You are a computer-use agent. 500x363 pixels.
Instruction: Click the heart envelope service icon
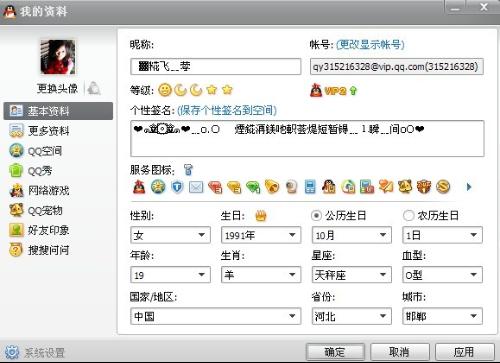(x=386, y=187)
